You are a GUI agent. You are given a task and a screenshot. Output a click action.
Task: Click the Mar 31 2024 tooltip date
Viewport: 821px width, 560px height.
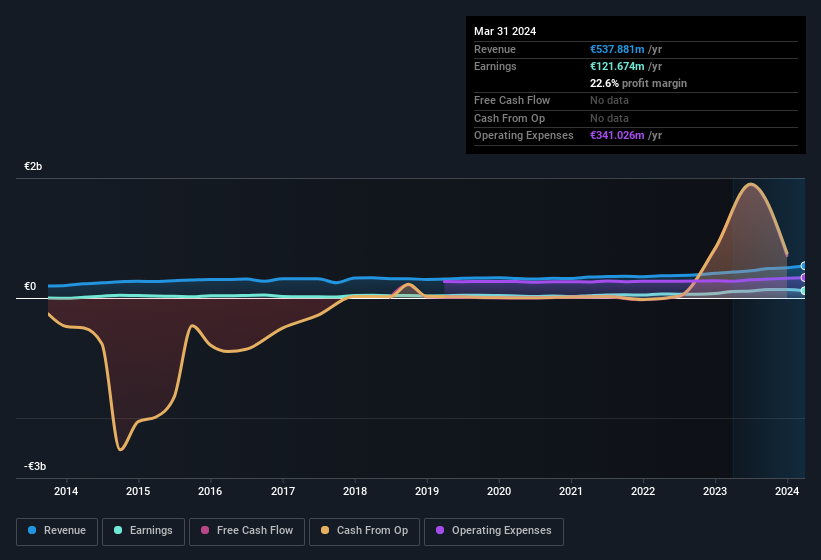tap(505, 31)
